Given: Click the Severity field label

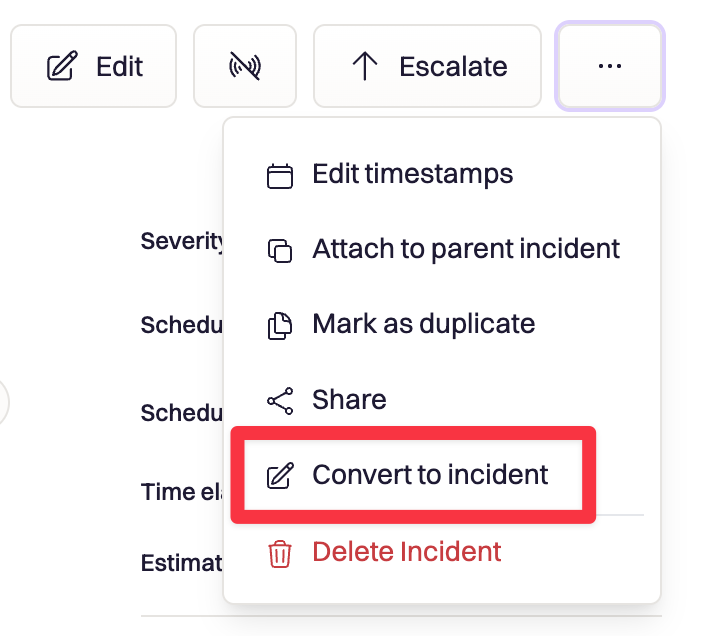Looking at the screenshot, I should (182, 241).
